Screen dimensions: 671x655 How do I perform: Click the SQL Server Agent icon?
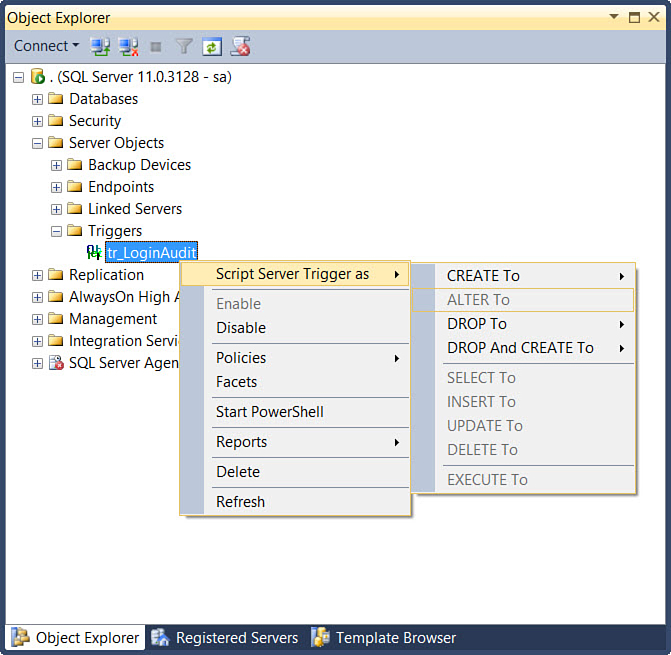(57, 363)
